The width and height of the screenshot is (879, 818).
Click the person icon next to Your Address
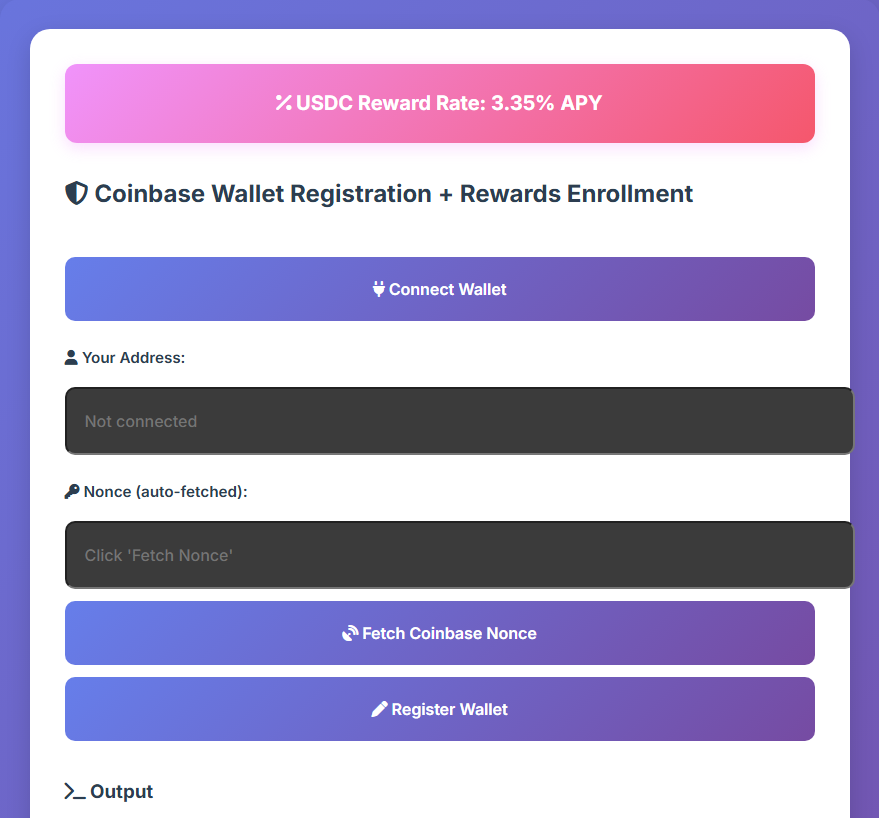pos(71,358)
